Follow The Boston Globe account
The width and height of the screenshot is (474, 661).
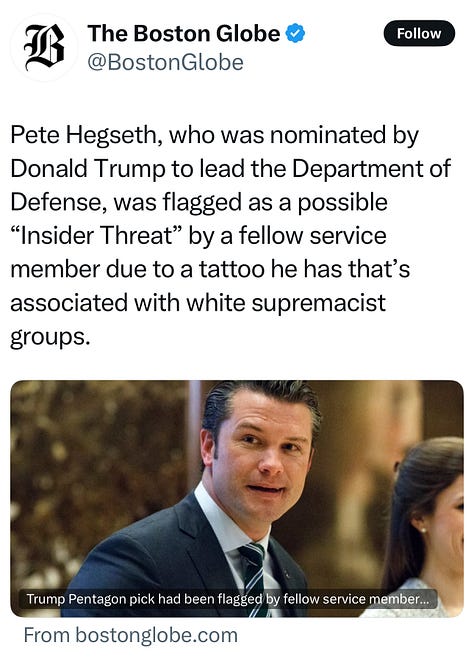coord(419,33)
